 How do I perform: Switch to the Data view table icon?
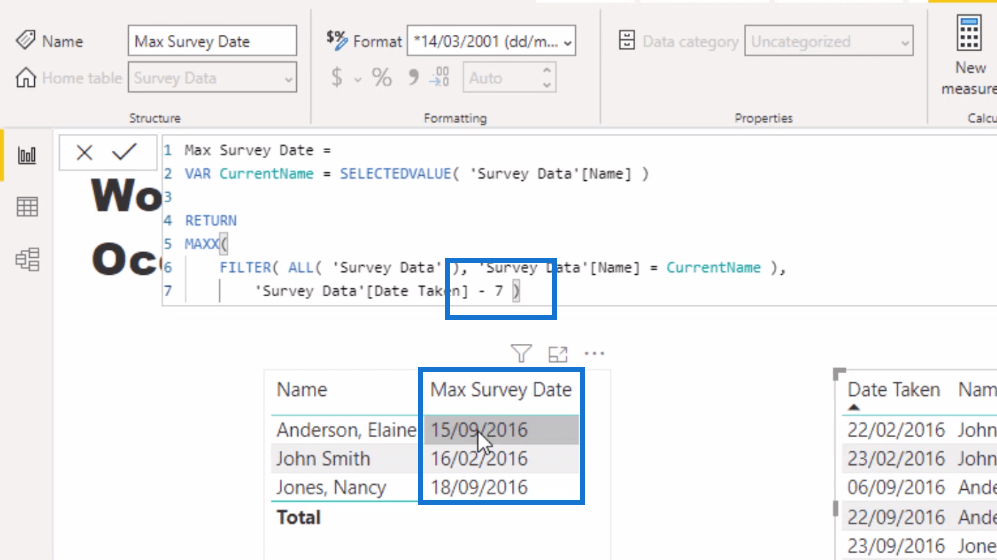tap(27, 207)
